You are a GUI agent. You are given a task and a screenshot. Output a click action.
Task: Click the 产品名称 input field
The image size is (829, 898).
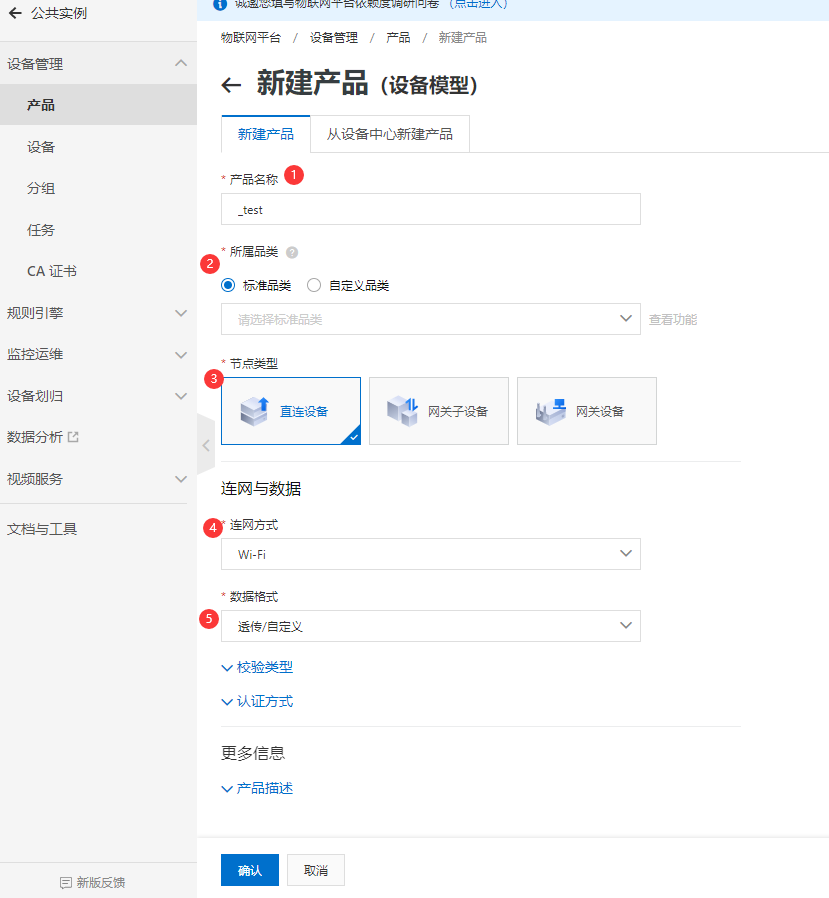coord(430,209)
